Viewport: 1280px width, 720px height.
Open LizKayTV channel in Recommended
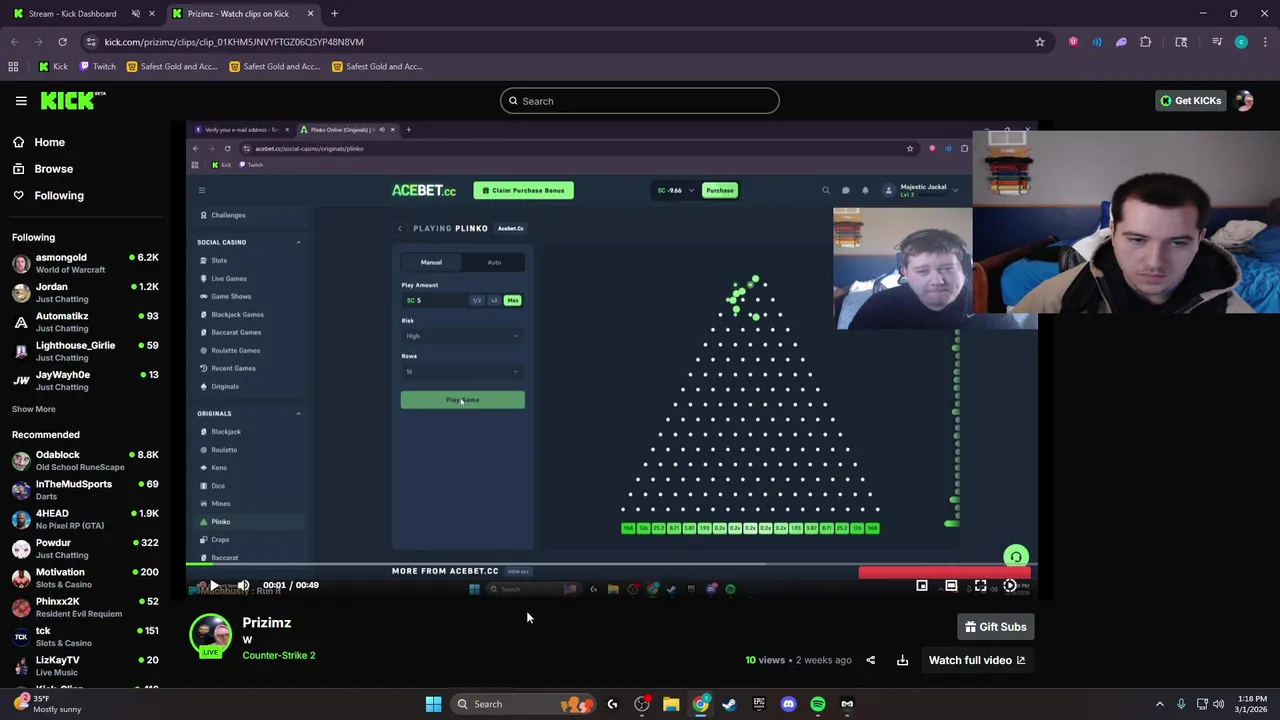tap(84, 666)
